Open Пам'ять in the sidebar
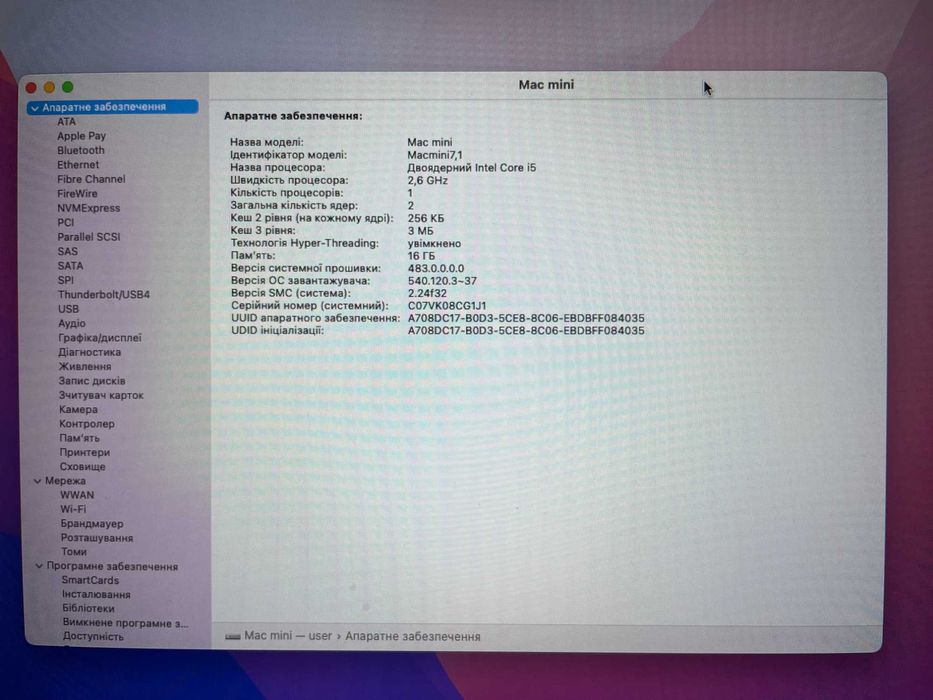This screenshot has height=700, width=933. pos(79,438)
